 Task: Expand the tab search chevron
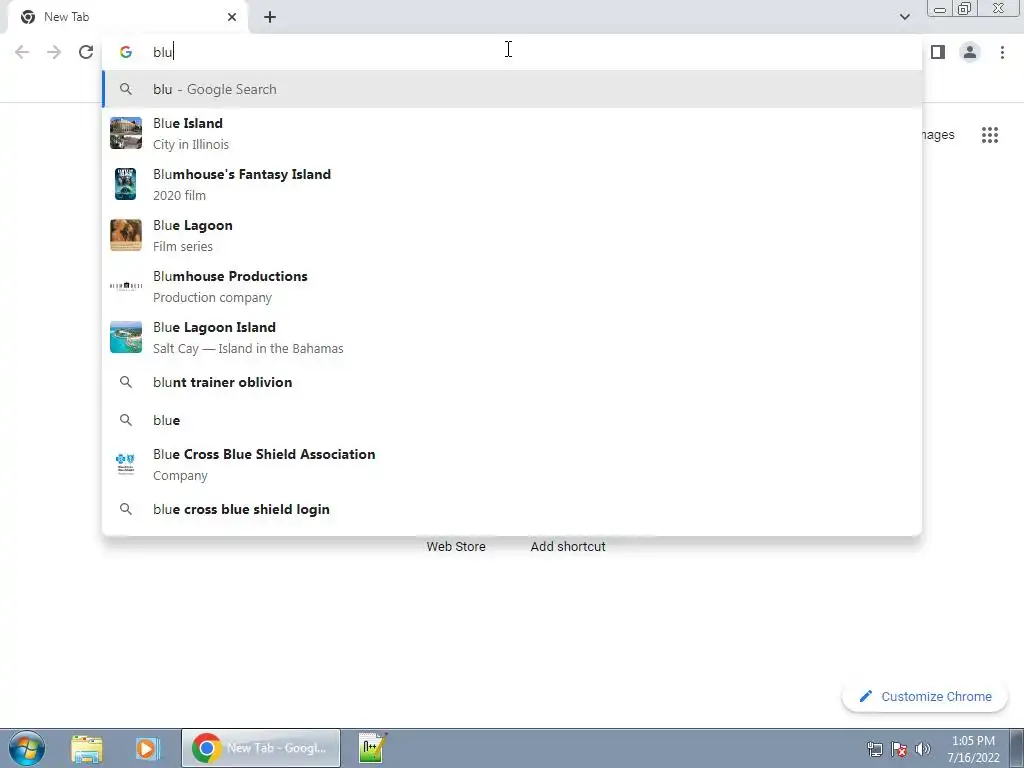pyautogui.click(x=904, y=17)
